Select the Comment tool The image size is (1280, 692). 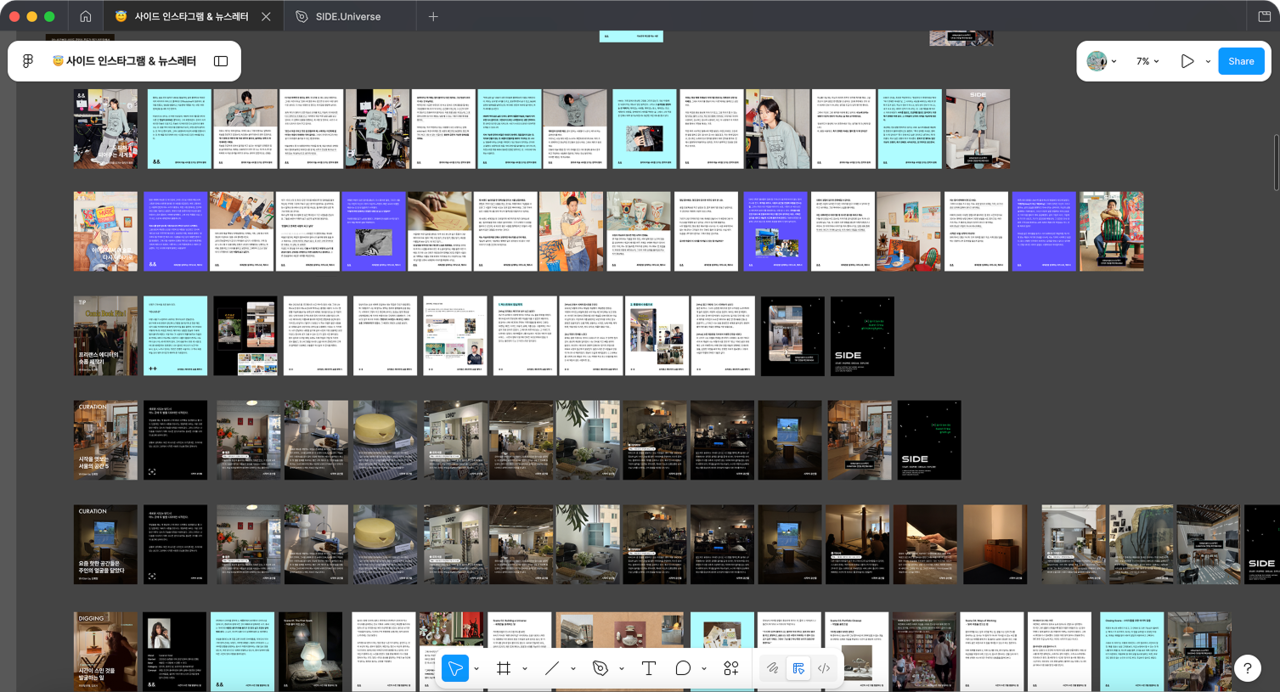pos(683,668)
